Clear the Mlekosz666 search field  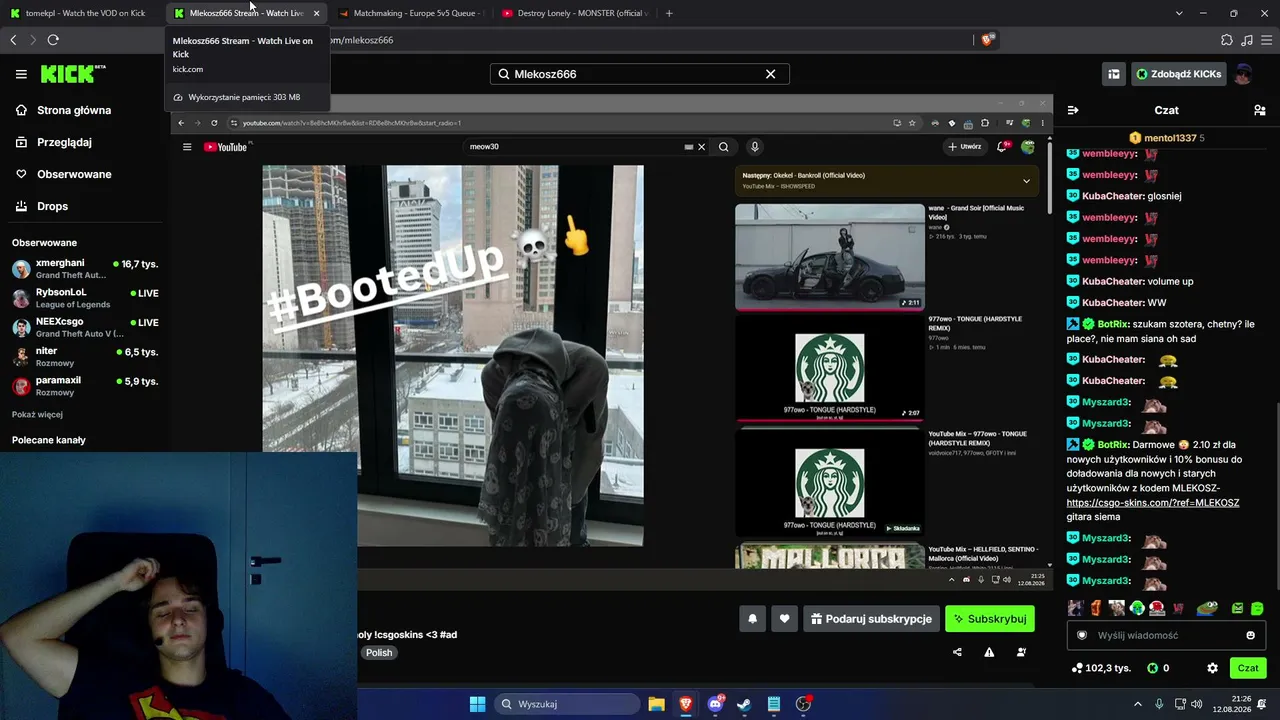pos(770,74)
